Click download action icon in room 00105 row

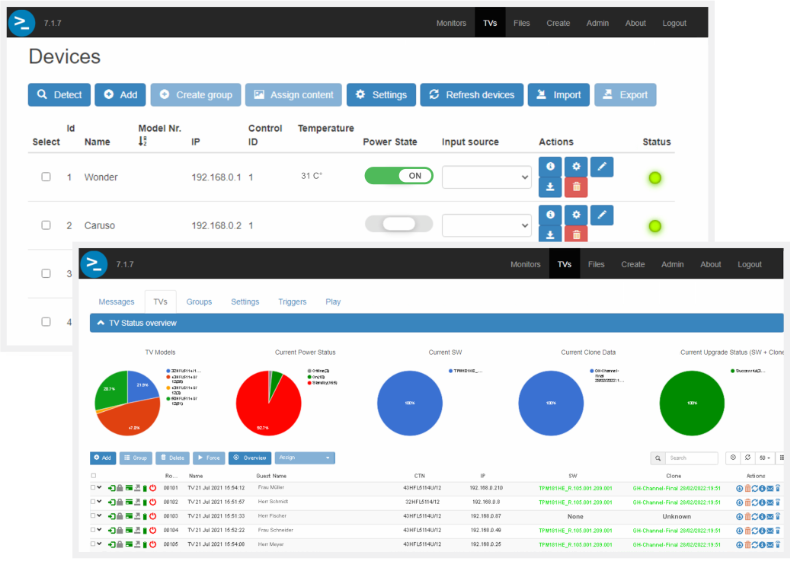click(x=739, y=545)
